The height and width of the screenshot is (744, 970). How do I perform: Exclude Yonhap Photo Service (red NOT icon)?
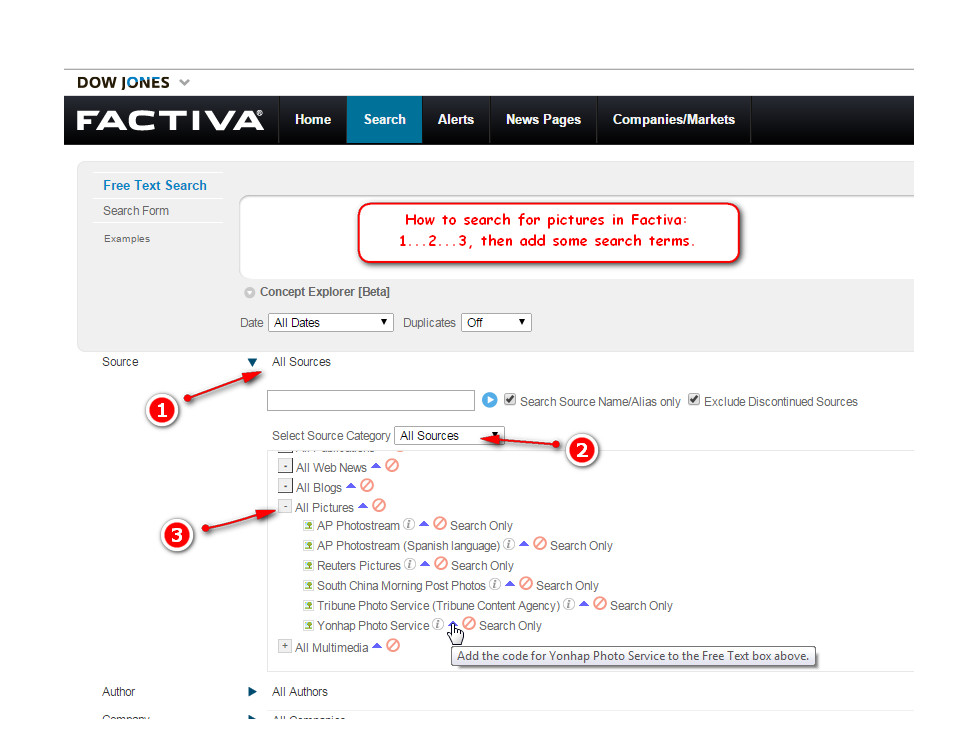click(469, 623)
